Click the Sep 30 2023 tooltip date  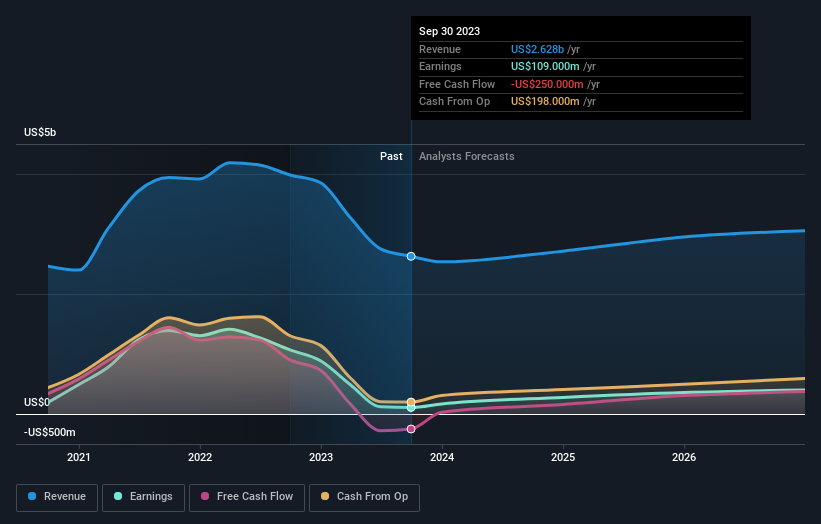pos(449,31)
